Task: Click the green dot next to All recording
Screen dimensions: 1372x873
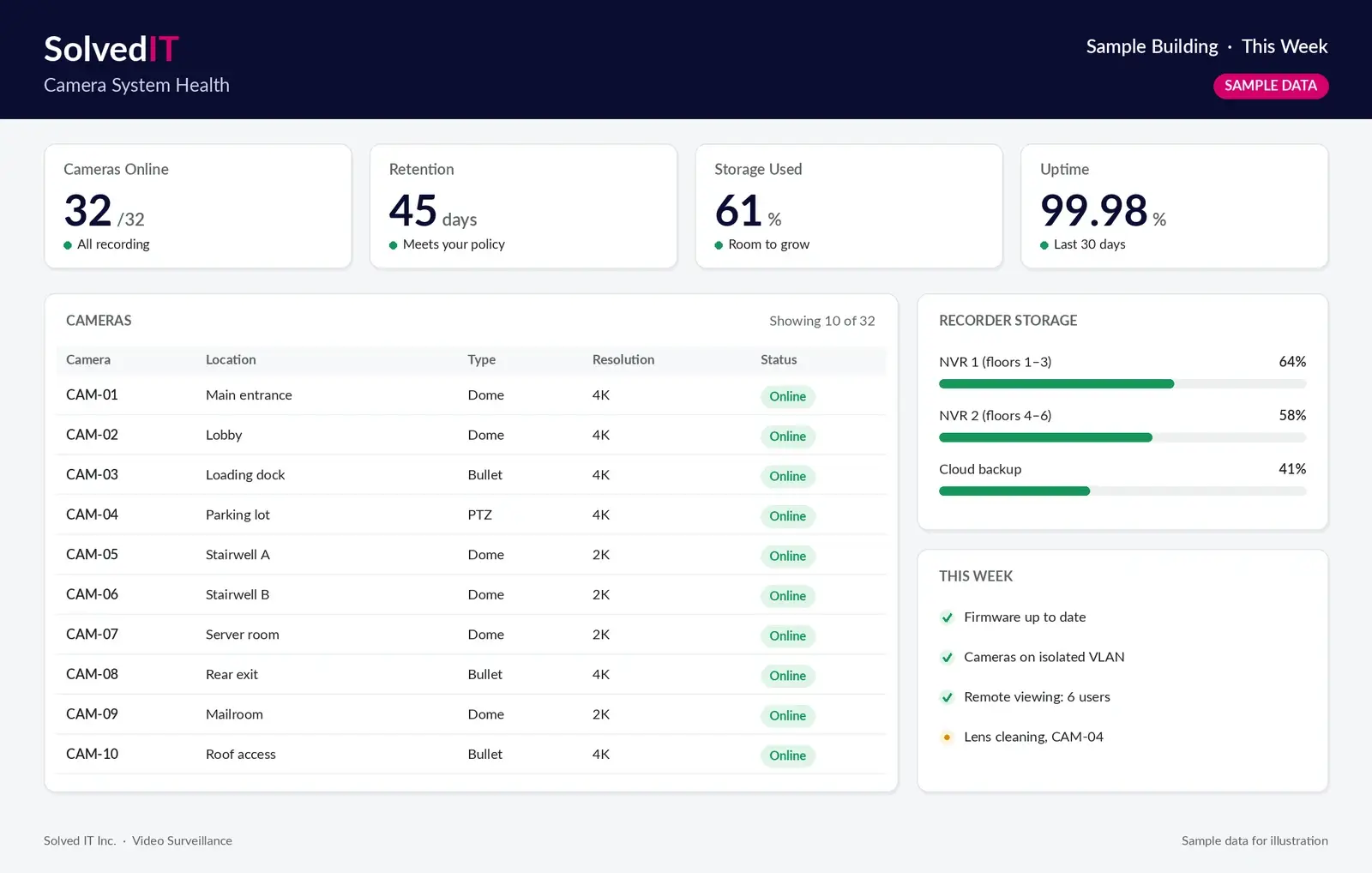Action: click(x=68, y=245)
